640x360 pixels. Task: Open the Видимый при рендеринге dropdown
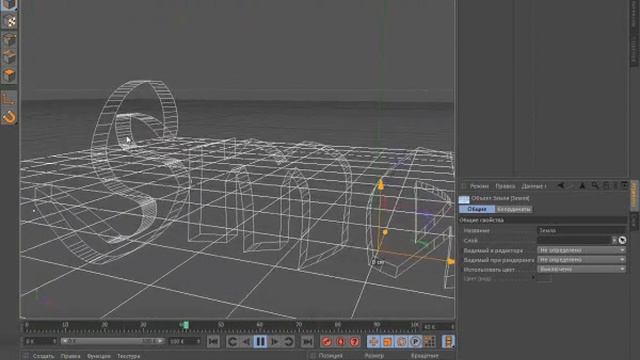click(581, 260)
